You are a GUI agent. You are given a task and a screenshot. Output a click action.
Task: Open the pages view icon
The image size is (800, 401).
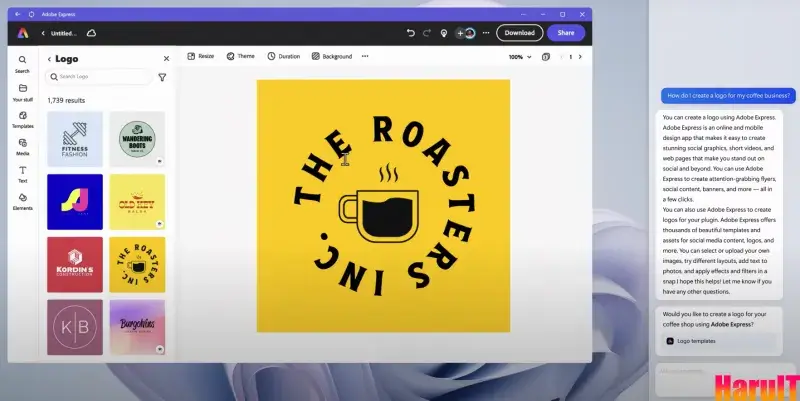click(x=546, y=57)
